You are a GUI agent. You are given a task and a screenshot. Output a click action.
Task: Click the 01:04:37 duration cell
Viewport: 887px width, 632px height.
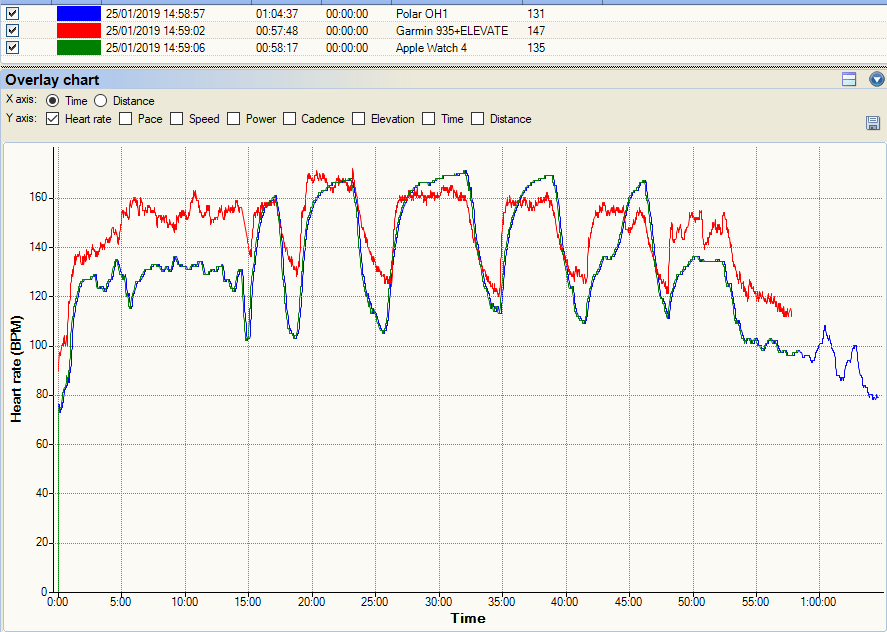click(277, 14)
